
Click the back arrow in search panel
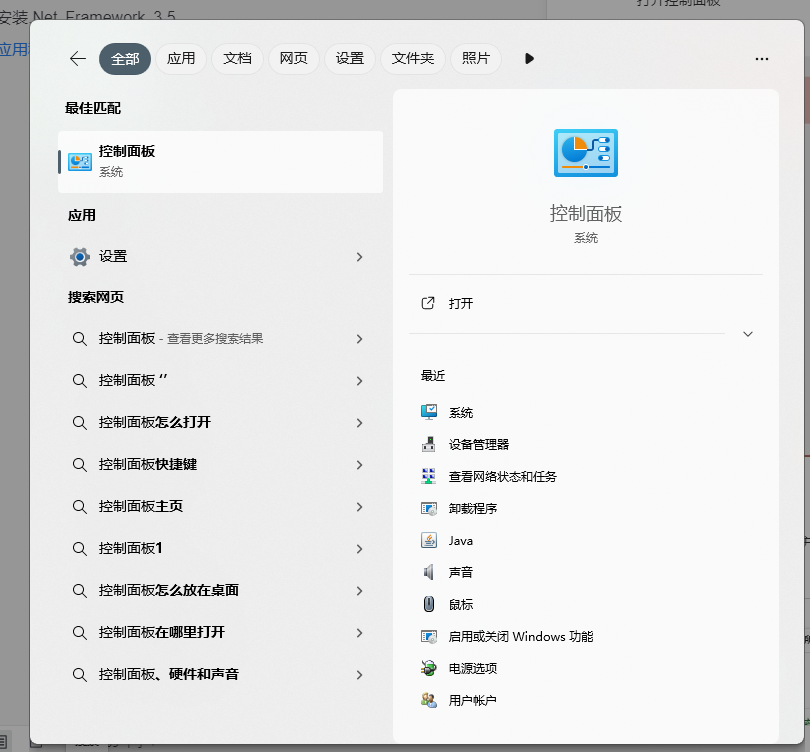[77, 58]
